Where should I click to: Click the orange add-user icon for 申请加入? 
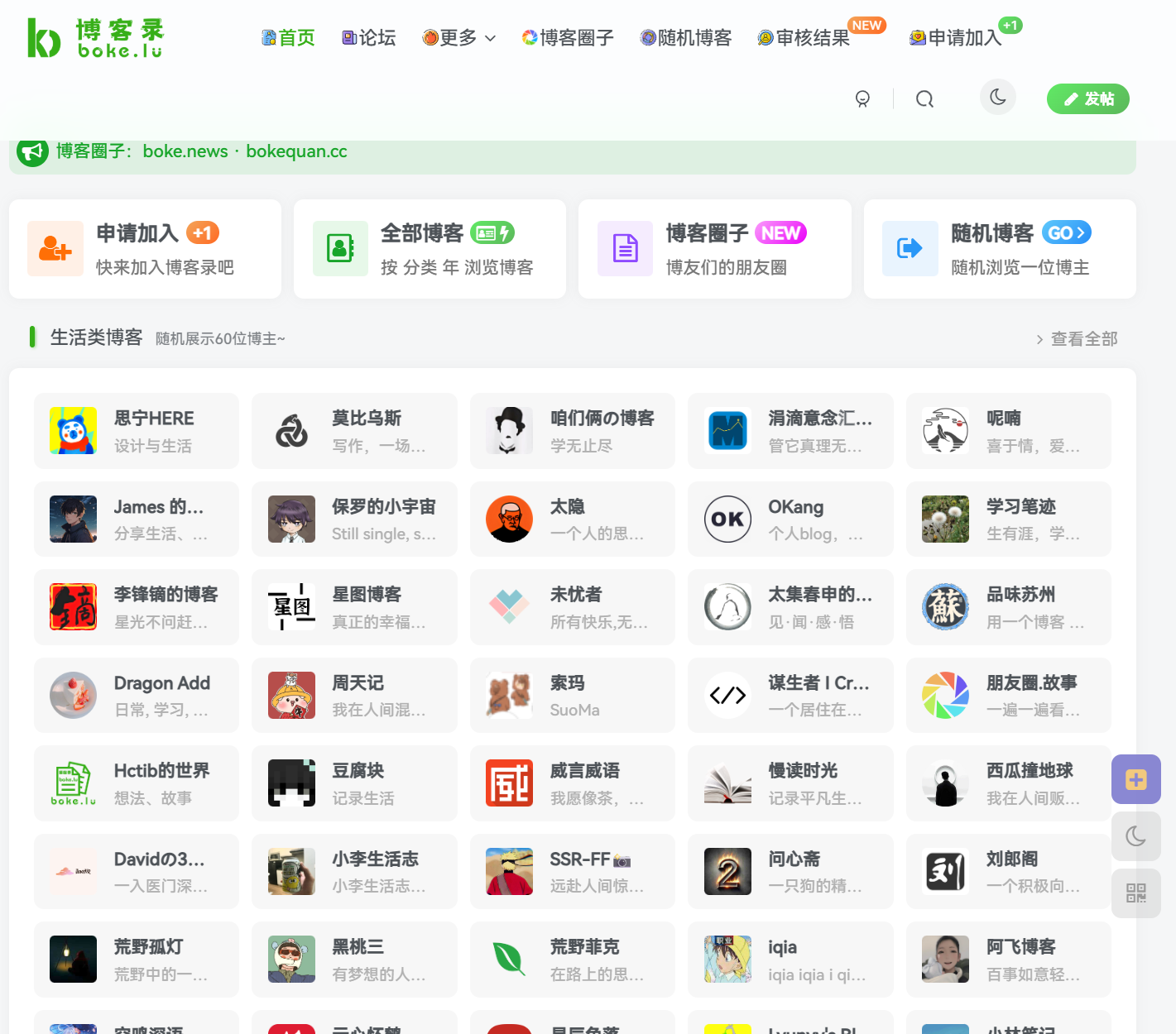pyautogui.click(x=55, y=248)
